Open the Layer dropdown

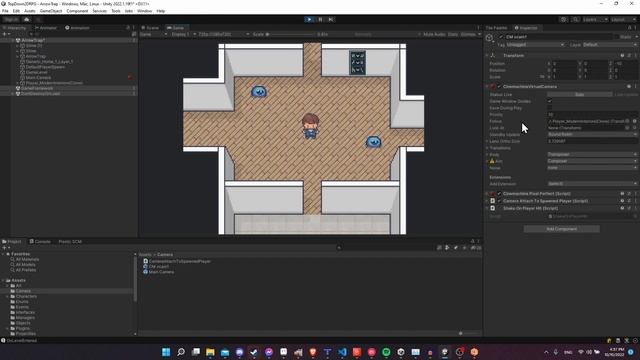(x=609, y=44)
